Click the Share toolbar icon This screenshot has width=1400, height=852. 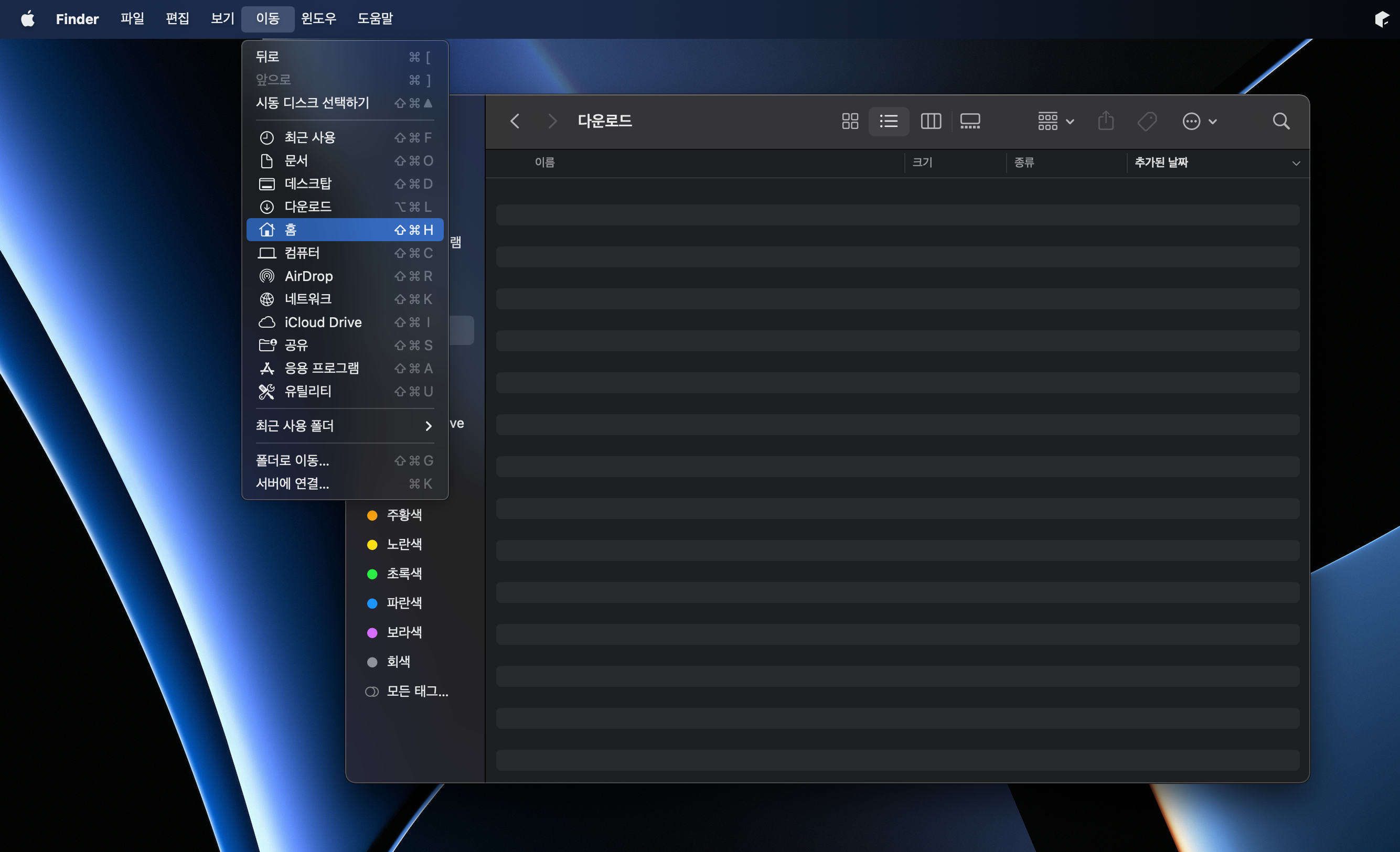click(1105, 121)
